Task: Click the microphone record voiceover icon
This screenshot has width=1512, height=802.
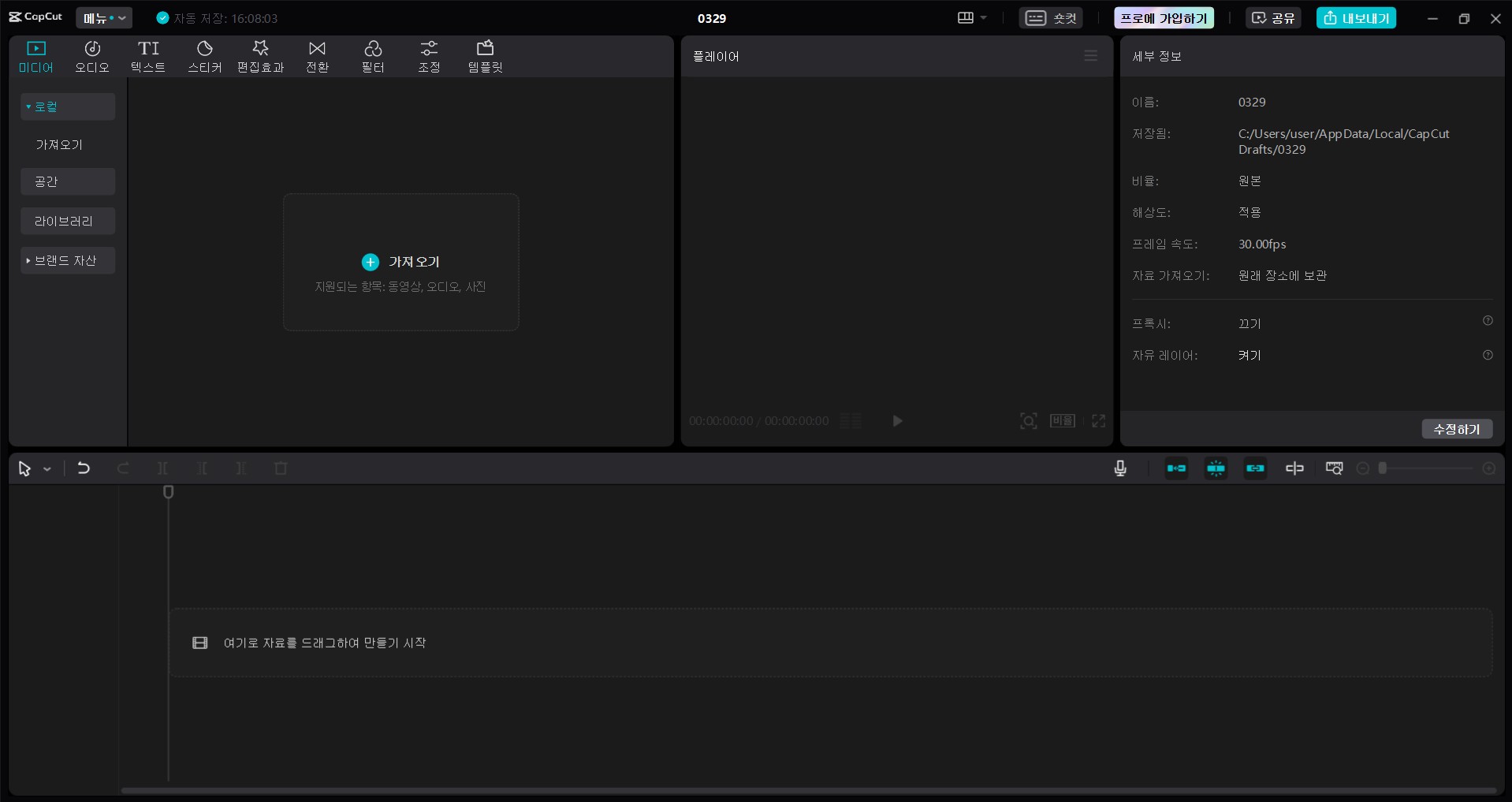Action: pyautogui.click(x=1120, y=468)
